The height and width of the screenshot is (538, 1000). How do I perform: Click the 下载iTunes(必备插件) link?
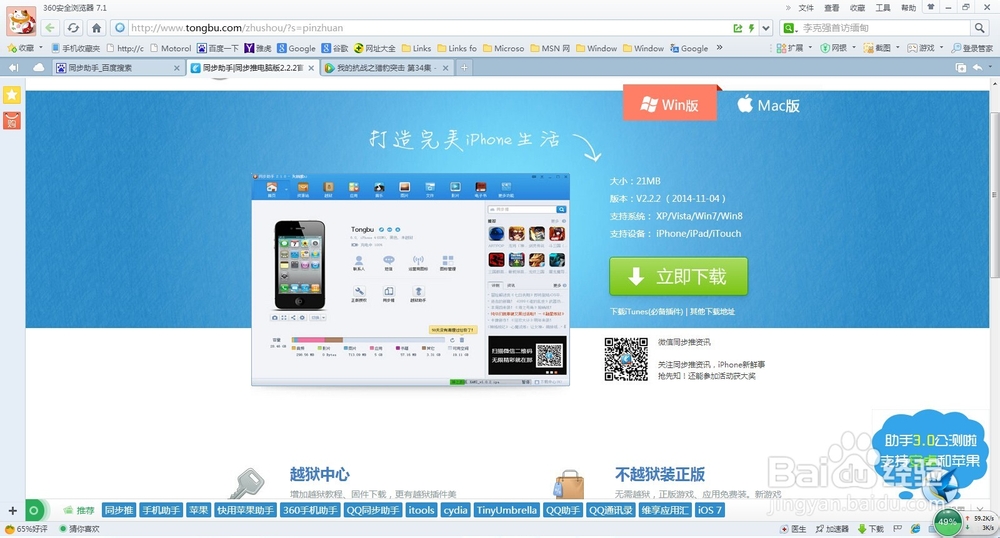[x=647, y=312]
